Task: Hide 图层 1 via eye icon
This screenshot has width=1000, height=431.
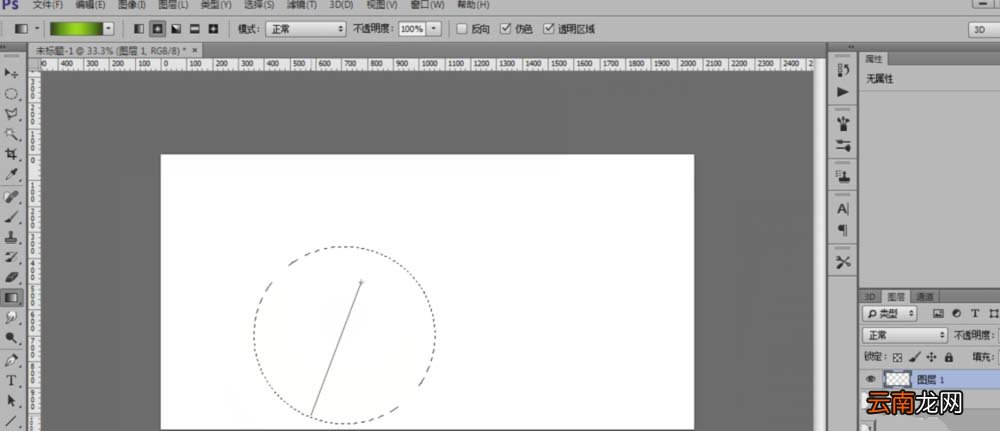Action: (871, 379)
